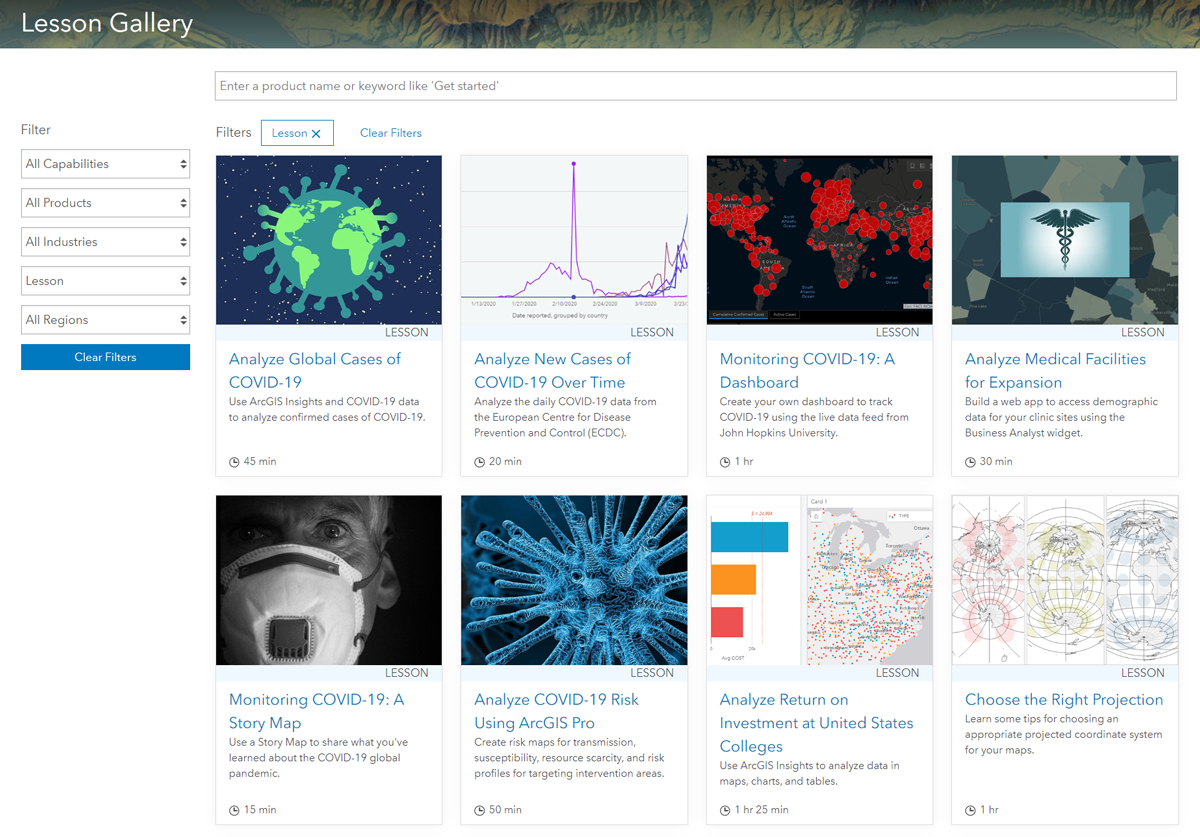Expand the All Regions dropdown
Screen dimensions: 1200x837
pyautogui.click(x=105, y=320)
